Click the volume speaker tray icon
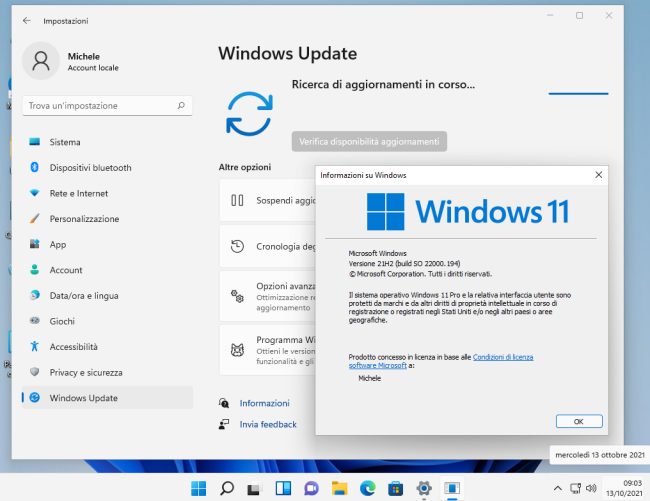 591,488
